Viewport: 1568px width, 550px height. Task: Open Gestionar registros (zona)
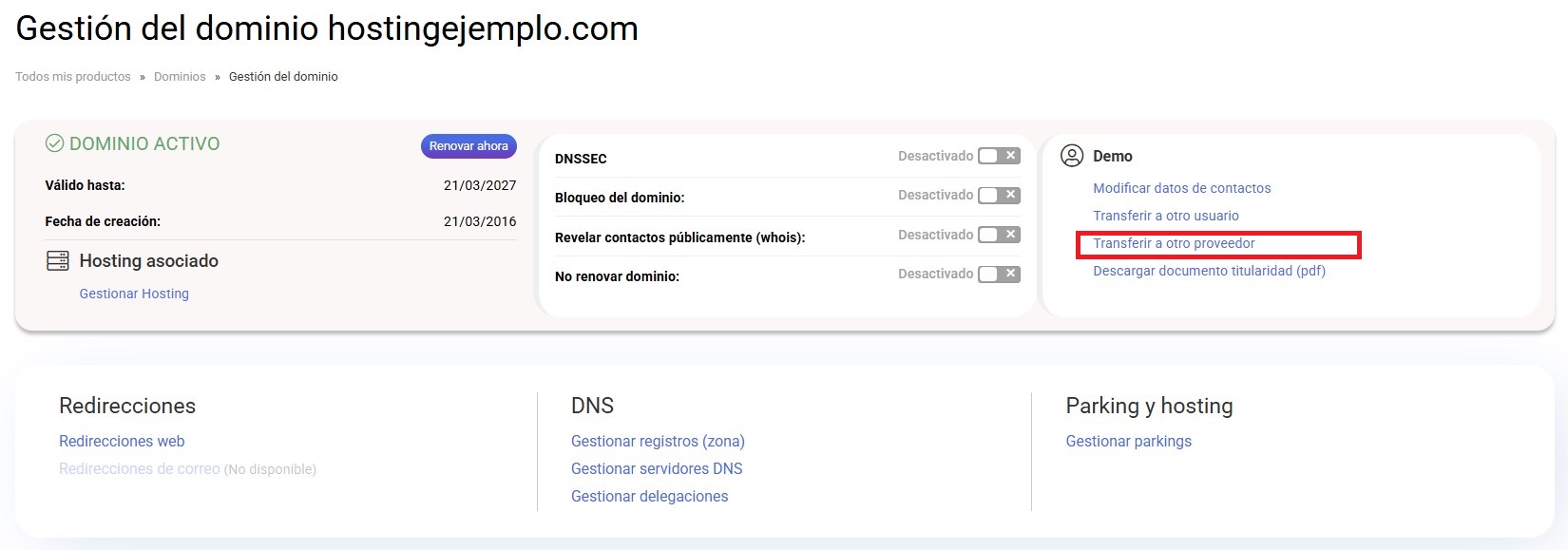pos(658,441)
